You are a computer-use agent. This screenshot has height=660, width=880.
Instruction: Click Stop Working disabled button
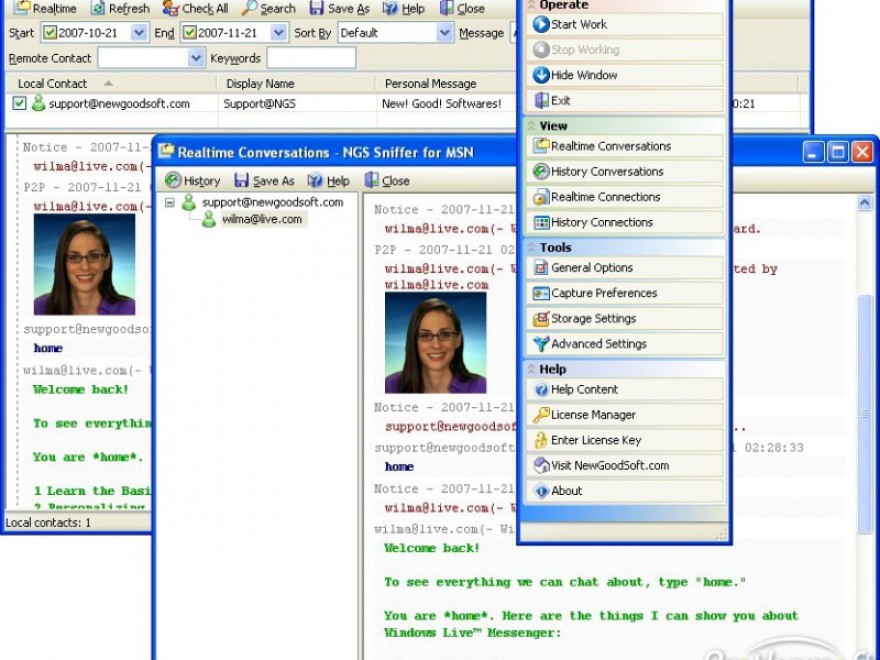[x=625, y=49]
